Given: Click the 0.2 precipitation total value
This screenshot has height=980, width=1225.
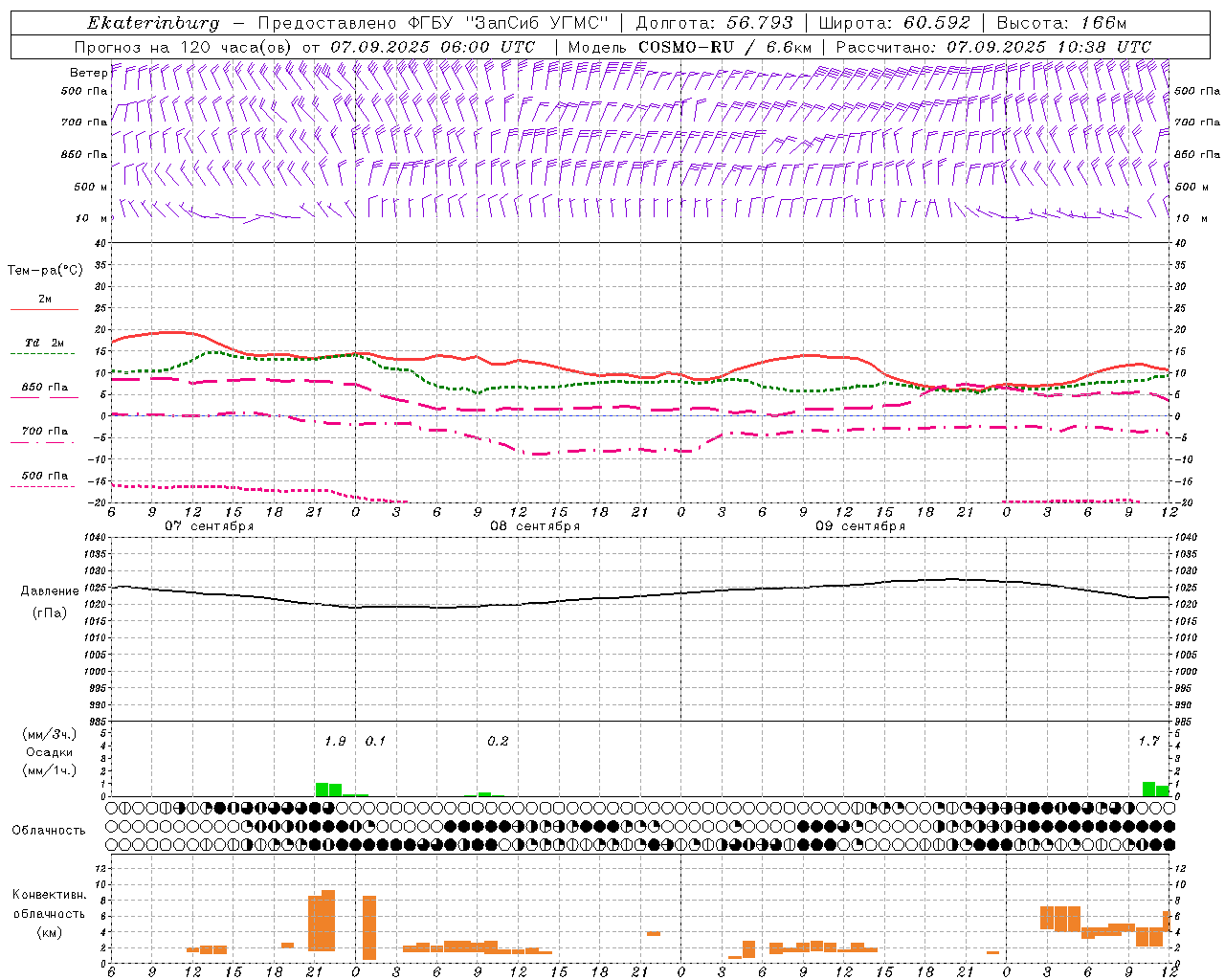Looking at the screenshot, I should click(498, 742).
